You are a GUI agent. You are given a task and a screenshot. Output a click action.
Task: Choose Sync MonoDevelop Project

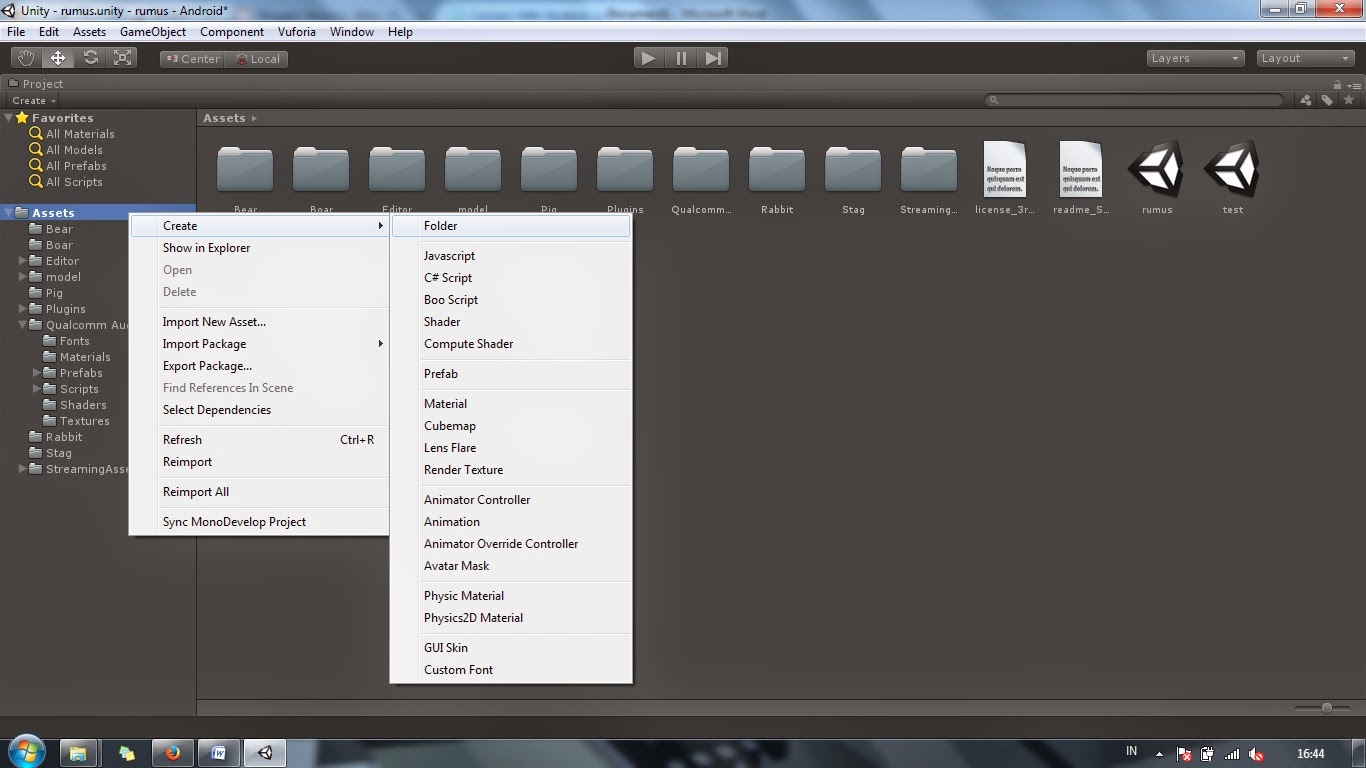coord(259,522)
